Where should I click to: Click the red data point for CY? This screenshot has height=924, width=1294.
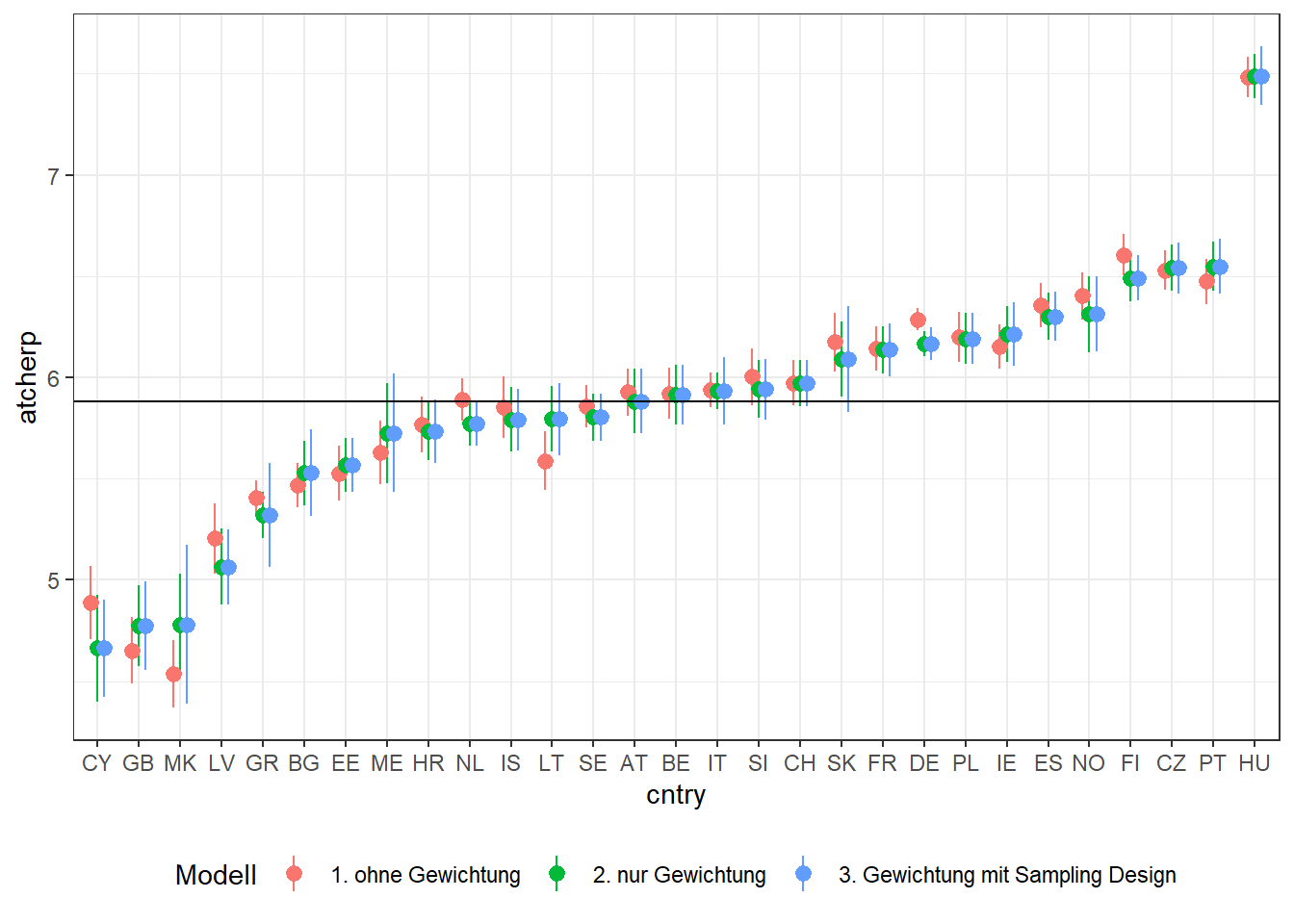(x=91, y=603)
